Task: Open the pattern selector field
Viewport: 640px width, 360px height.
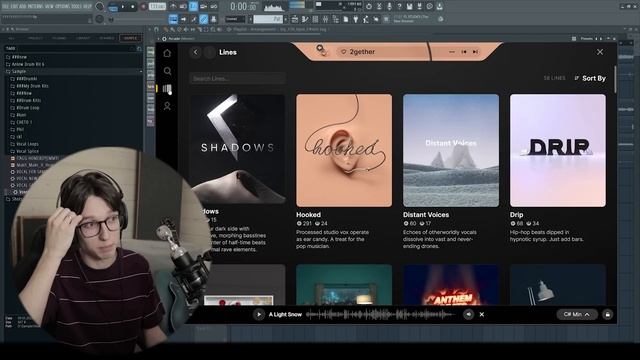Action: [x=268, y=19]
